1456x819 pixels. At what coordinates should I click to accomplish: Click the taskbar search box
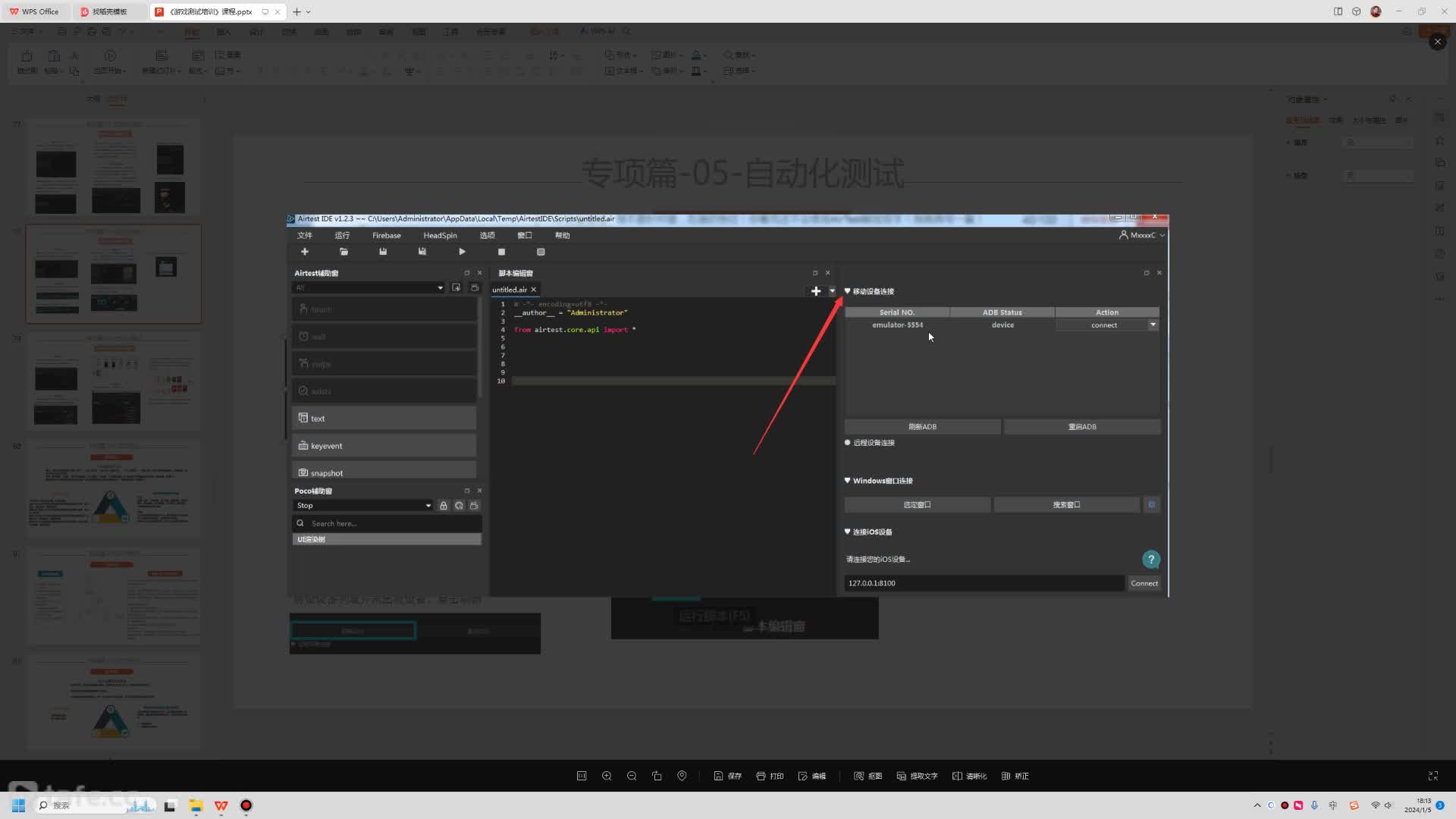pyautogui.click(x=95, y=805)
